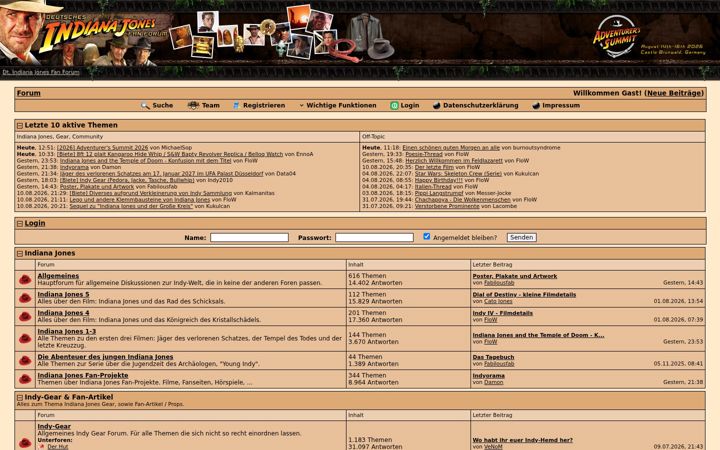Click the Registrieren pencil icon
This screenshot has width=720, height=450.
(236, 106)
